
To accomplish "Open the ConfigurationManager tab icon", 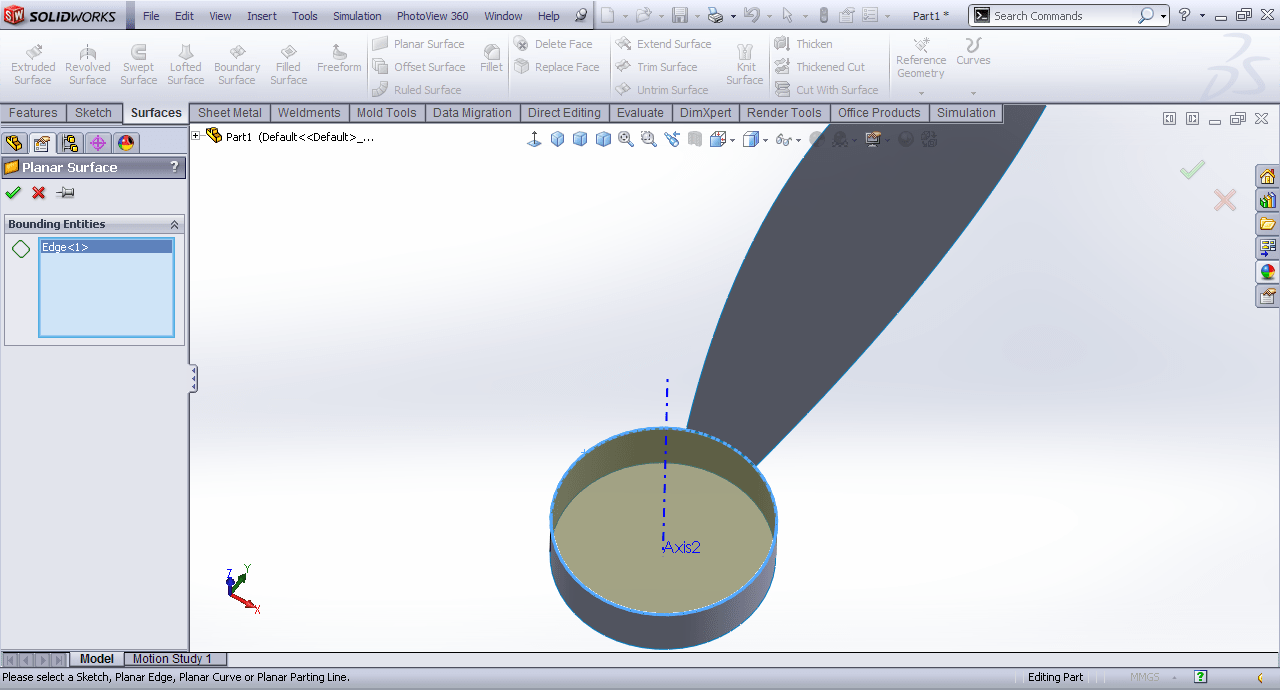I will [x=70, y=143].
